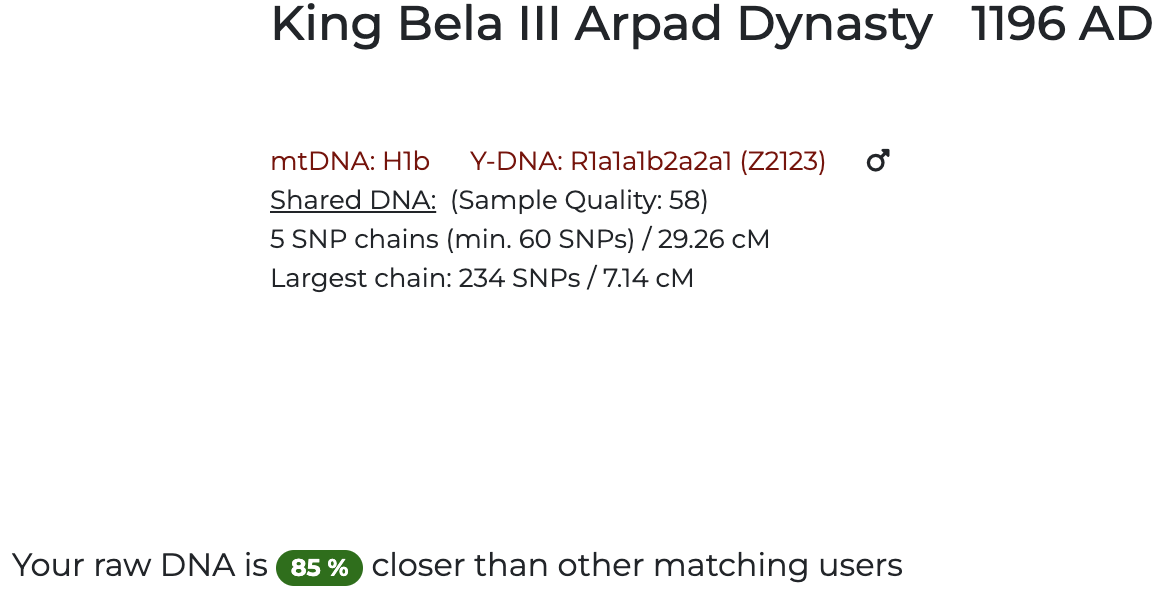Click the Sample Quality: 58 text

pyautogui.click(x=579, y=200)
